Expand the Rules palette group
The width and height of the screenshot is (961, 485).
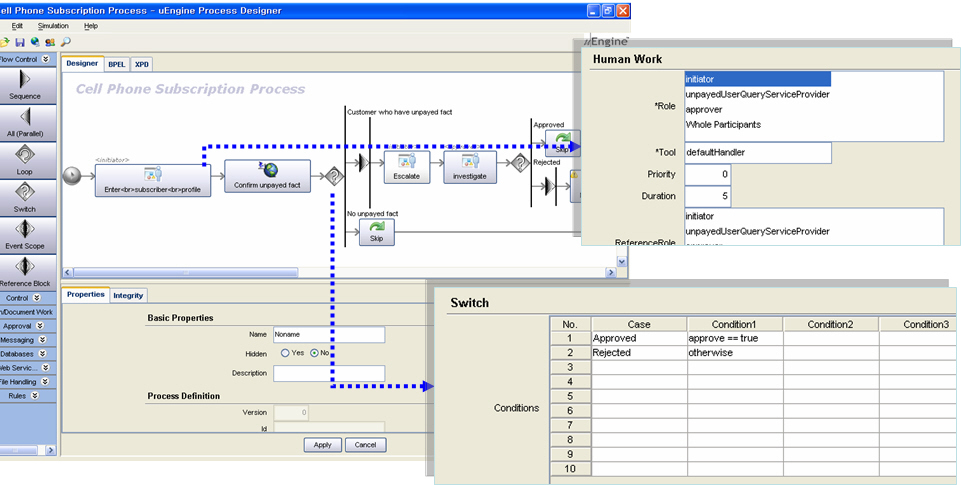pos(35,395)
